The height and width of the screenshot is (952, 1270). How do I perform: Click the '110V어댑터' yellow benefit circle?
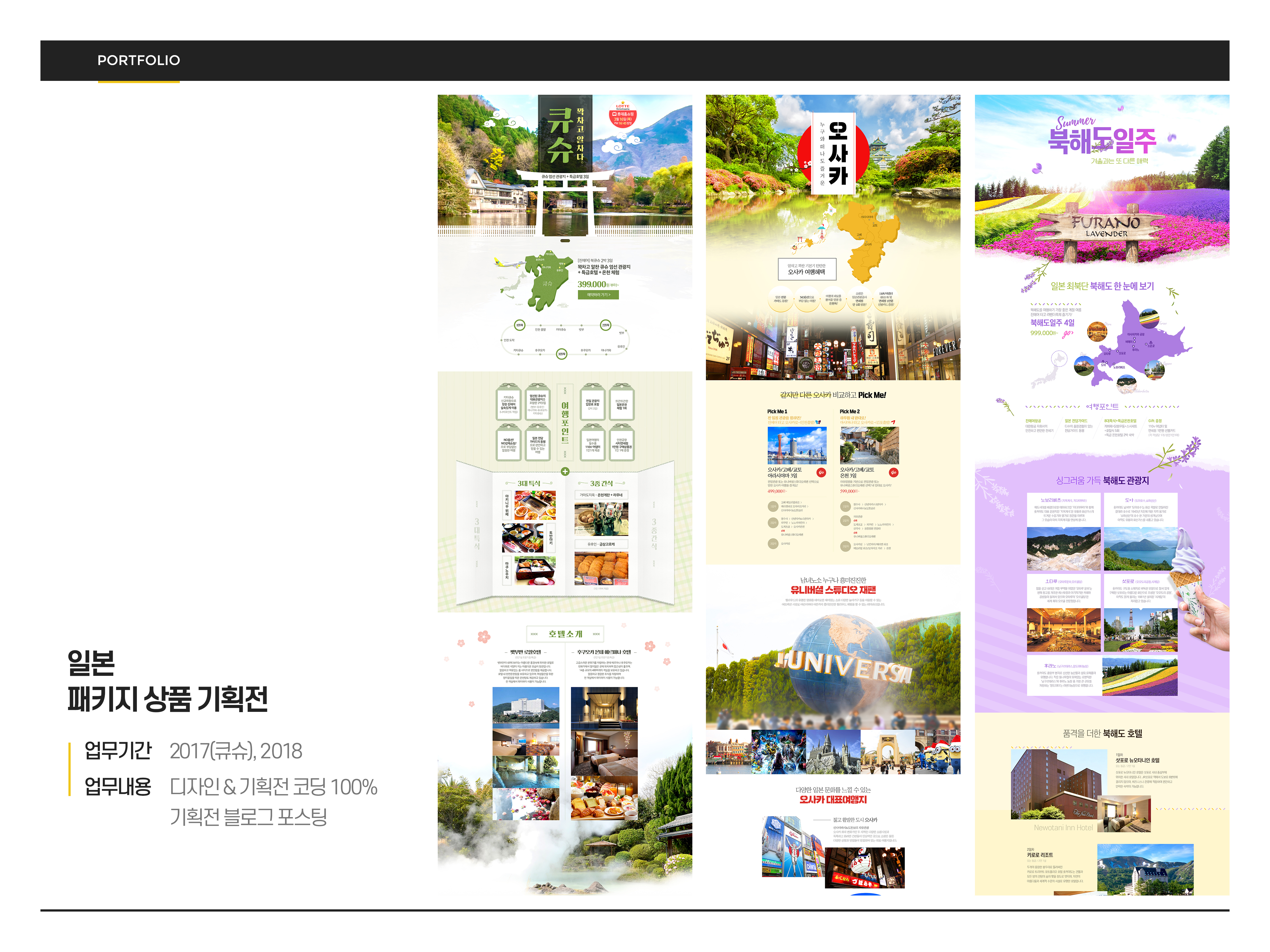click(x=886, y=299)
